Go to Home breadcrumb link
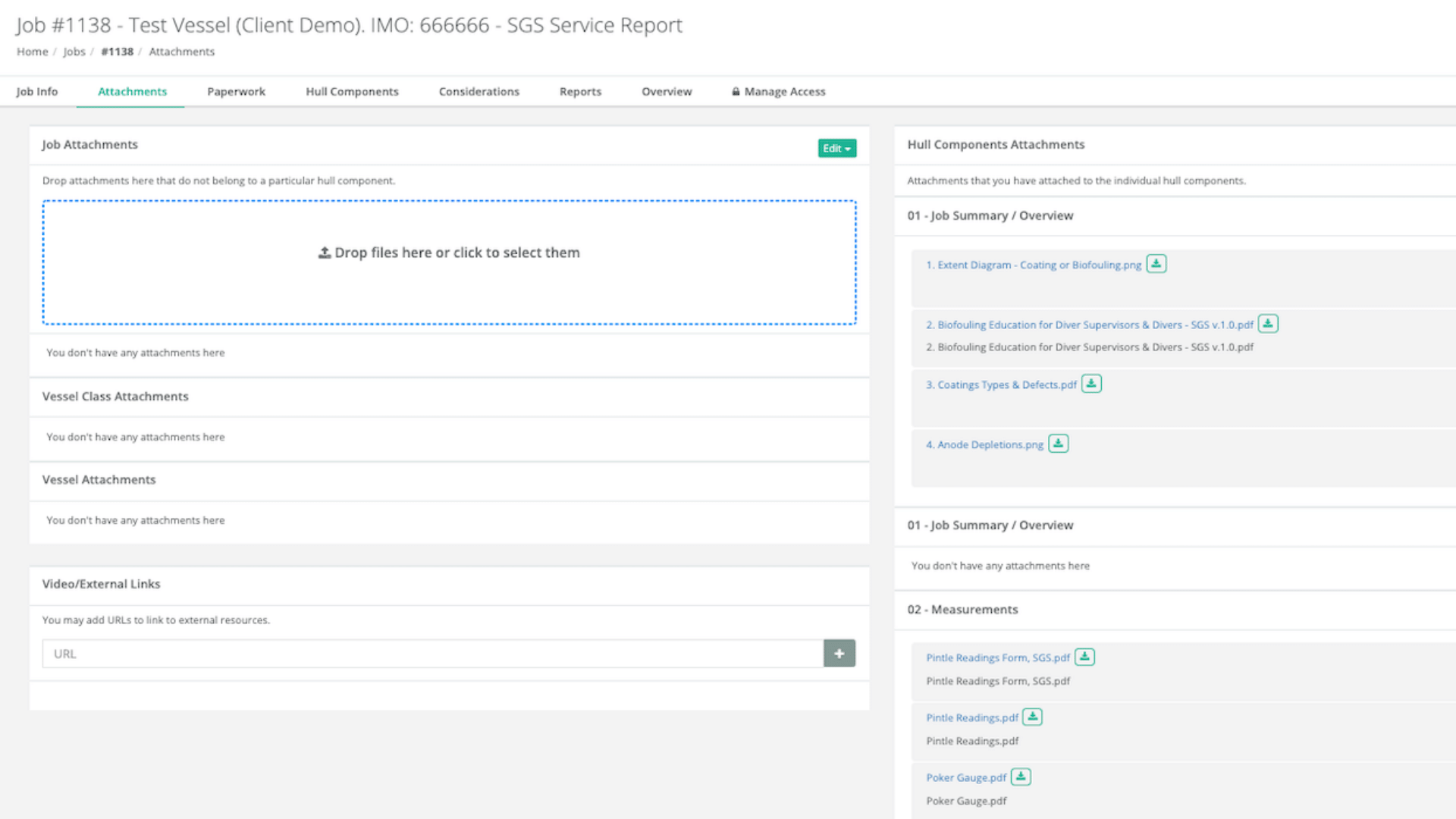This screenshot has width=1456, height=819. coord(32,52)
